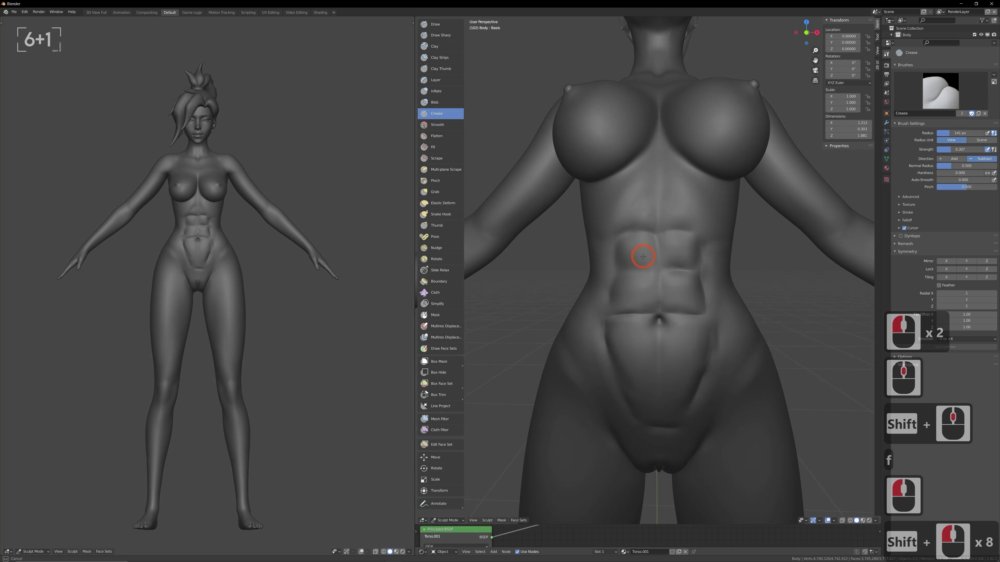Set brush direction to Add

[953, 158]
